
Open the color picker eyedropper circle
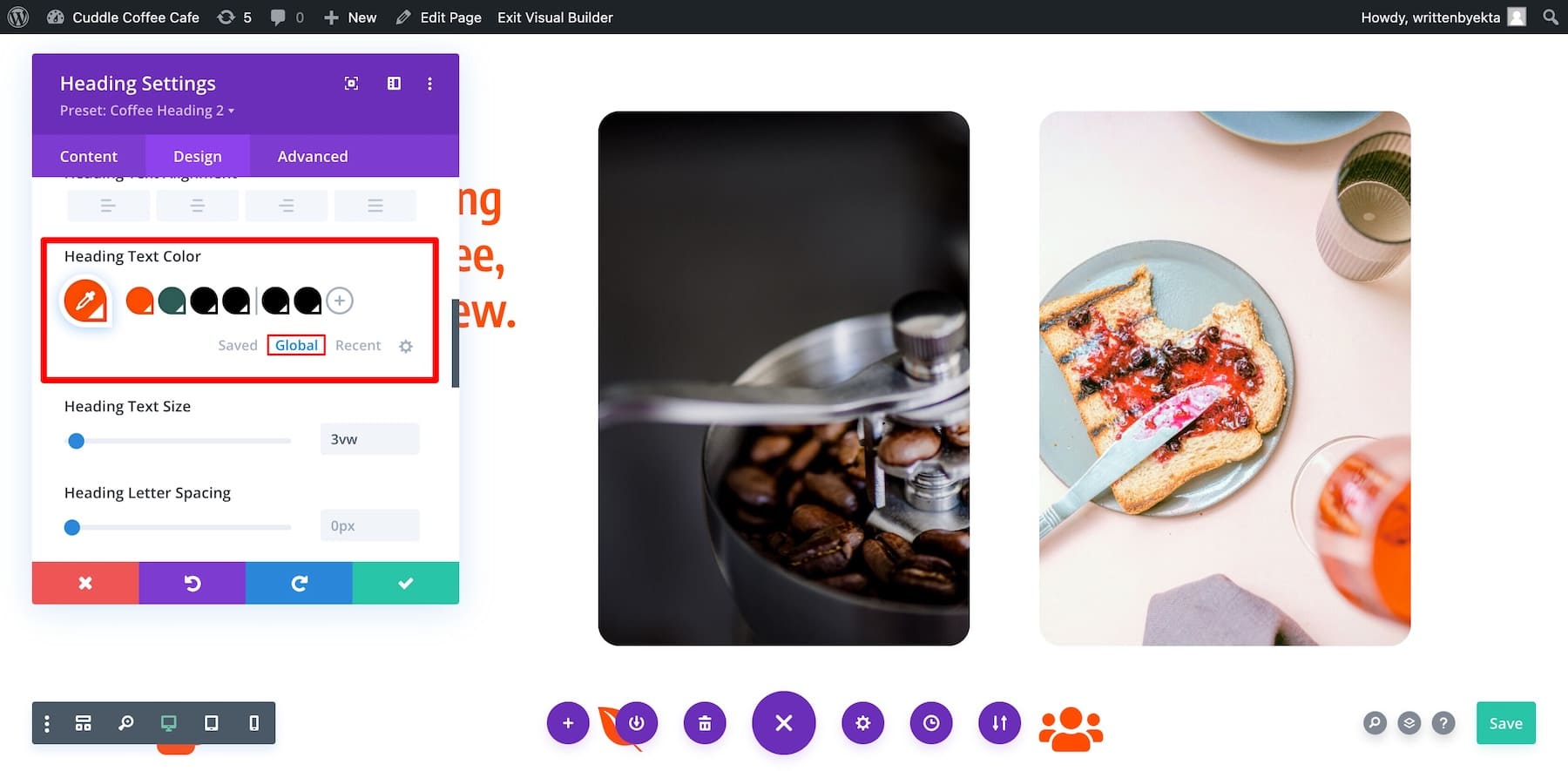coord(85,301)
